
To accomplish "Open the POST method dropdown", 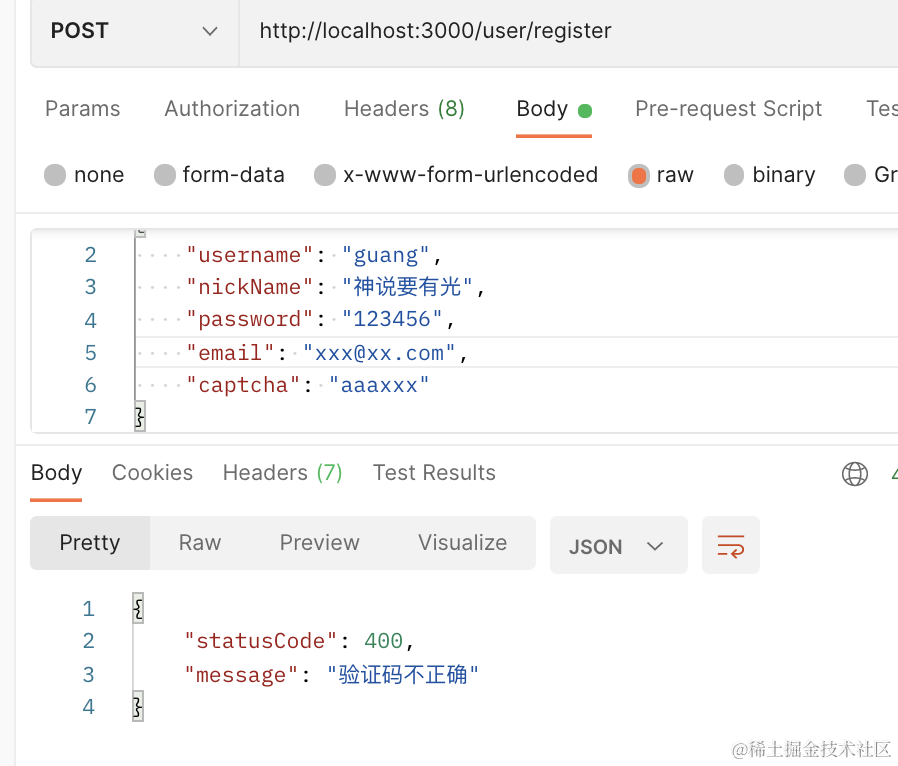I will (x=134, y=31).
